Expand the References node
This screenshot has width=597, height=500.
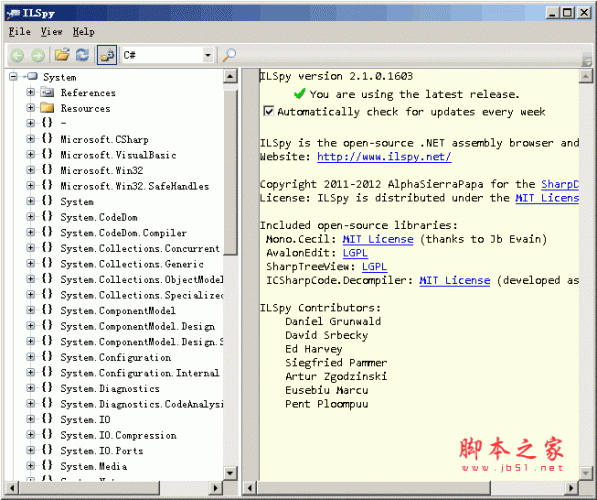coord(31,92)
